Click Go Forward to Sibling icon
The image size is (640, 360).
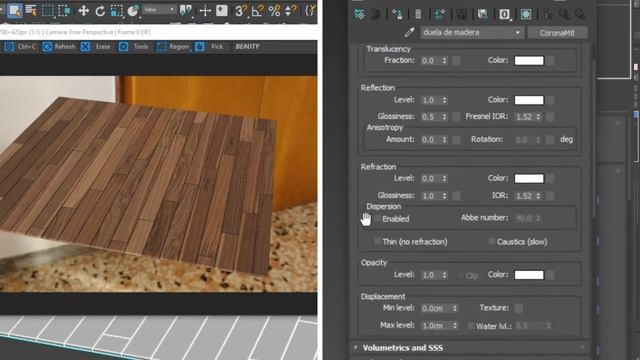point(580,14)
